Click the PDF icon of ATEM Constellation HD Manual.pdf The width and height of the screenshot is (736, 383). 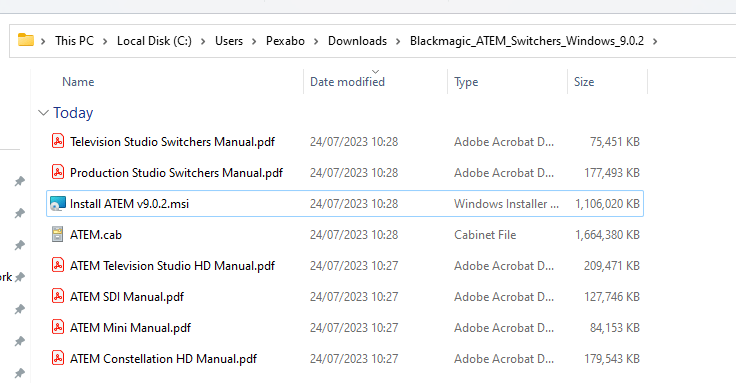(x=58, y=358)
